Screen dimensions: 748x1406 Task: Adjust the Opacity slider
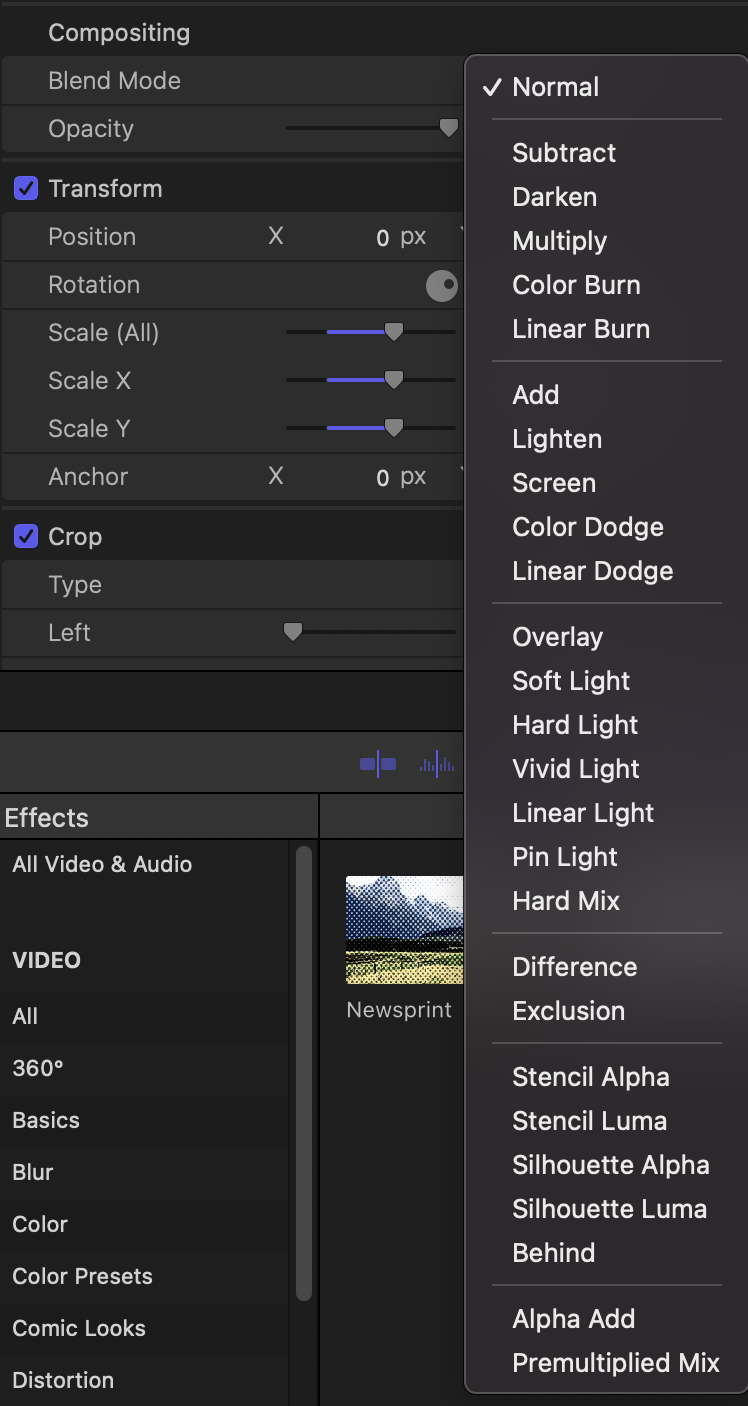[x=449, y=128]
